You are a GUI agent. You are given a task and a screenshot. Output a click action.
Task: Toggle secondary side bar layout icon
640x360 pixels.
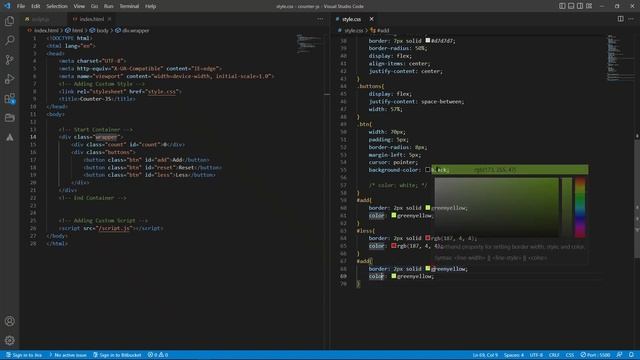[580, 6]
